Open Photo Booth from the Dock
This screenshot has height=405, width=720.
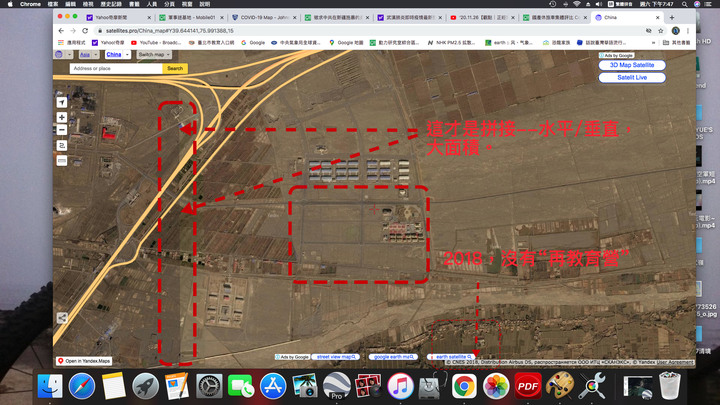[x=368, y=386]
